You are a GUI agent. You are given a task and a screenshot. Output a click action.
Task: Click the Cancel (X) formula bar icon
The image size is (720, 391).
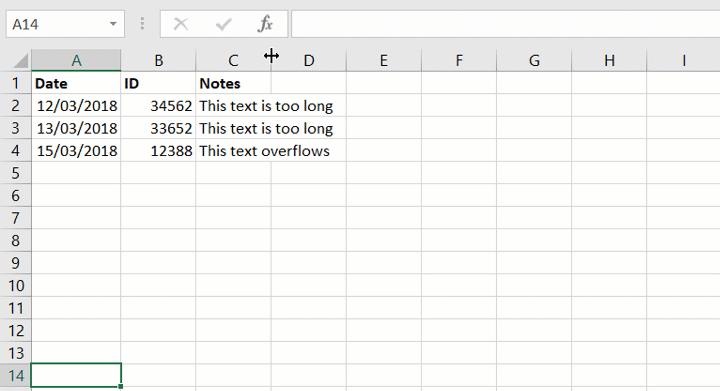[x=181, y=24]
